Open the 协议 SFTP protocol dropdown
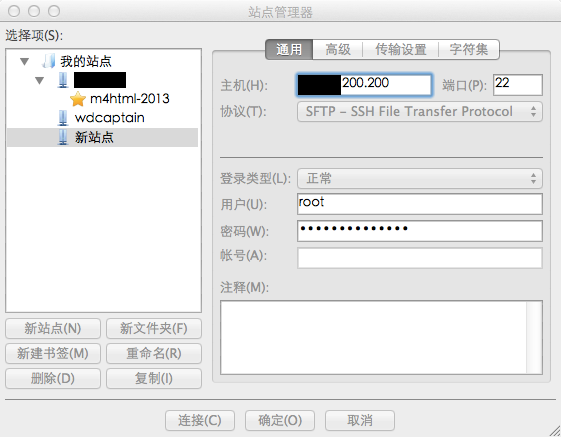The height and width of the screenshot is (437, 561). click(420, 112)
